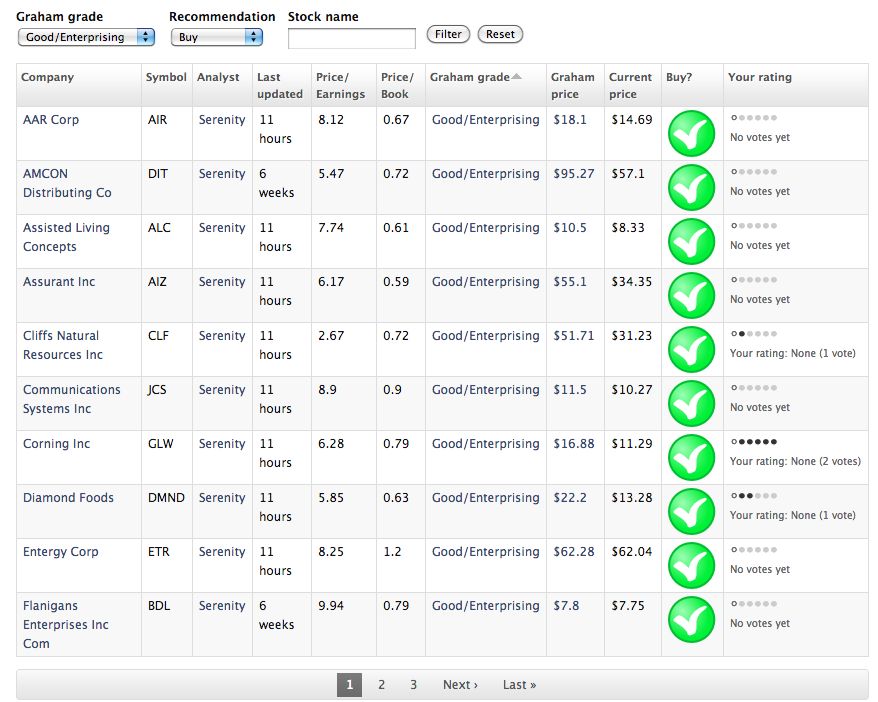Click the Filter button

tap(448, 34)
